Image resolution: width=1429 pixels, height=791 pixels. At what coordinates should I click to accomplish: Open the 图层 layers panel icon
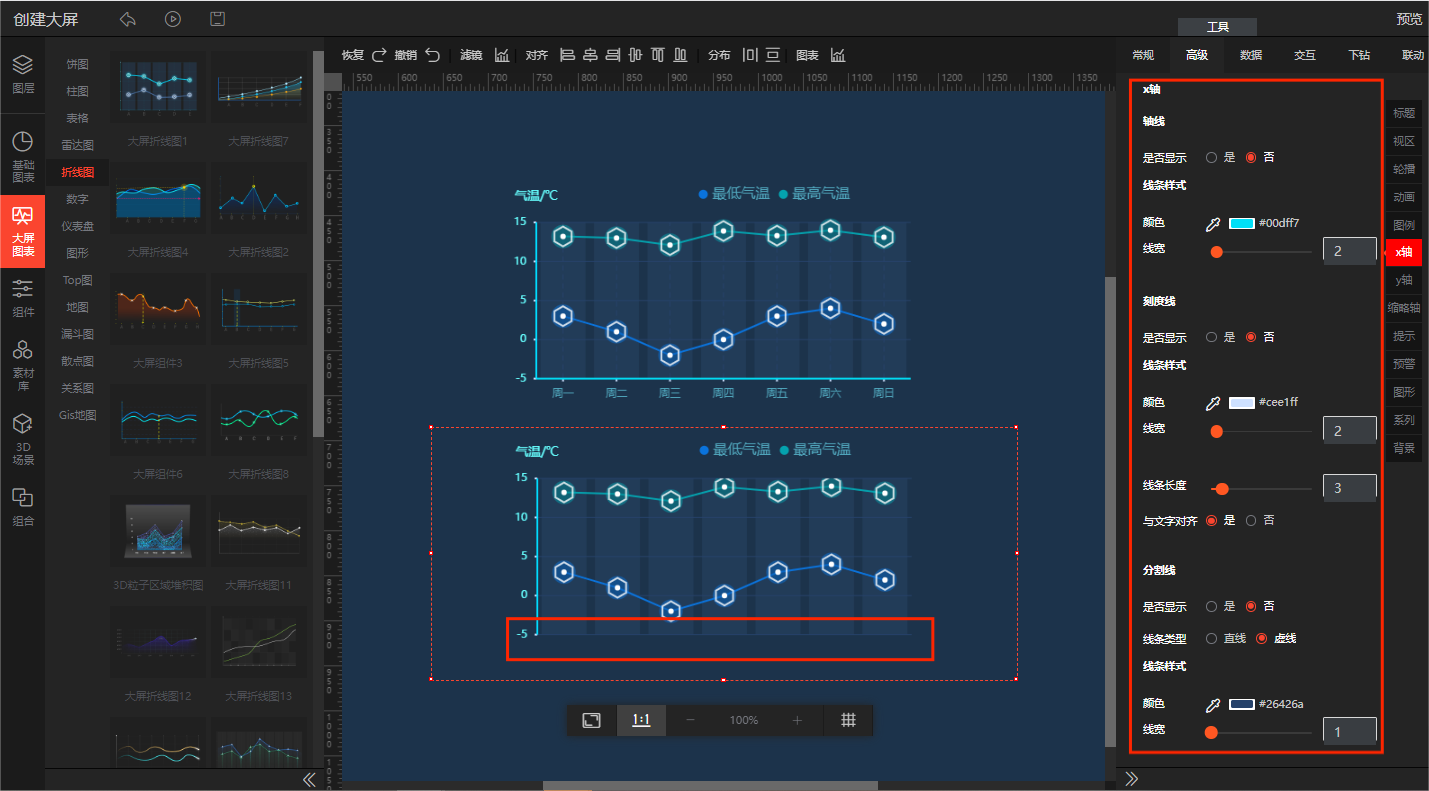coord(22,73)
